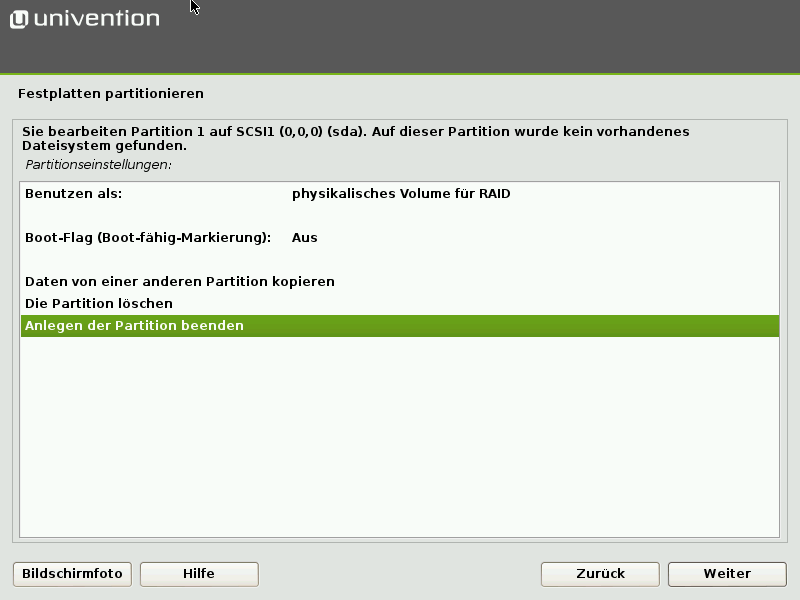Screen dimensions: 800x600
Task: Open the Hilfe help button
Action: click(199, 574)
